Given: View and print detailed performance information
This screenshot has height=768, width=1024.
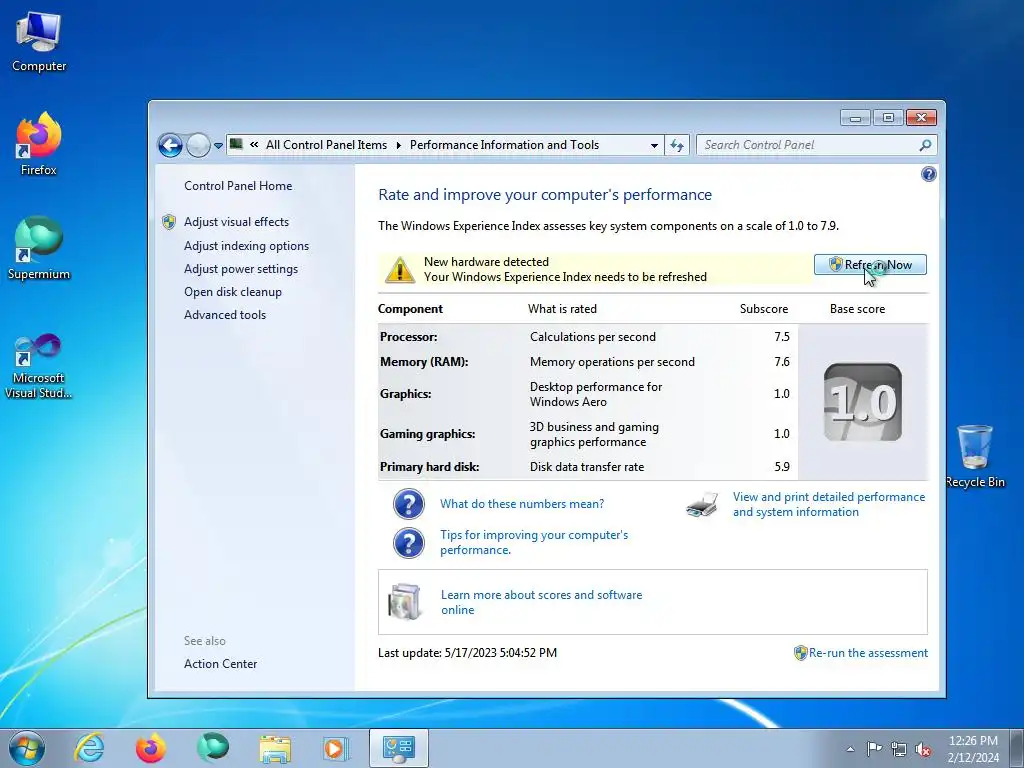Looking at the screenshot, I should [x=829, y=504].
